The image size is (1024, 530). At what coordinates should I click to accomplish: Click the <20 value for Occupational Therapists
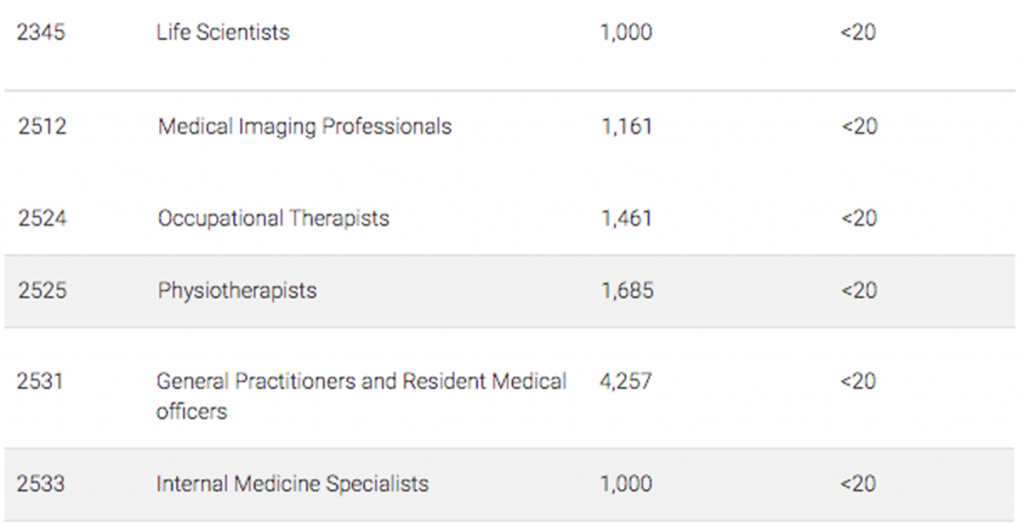858,219
